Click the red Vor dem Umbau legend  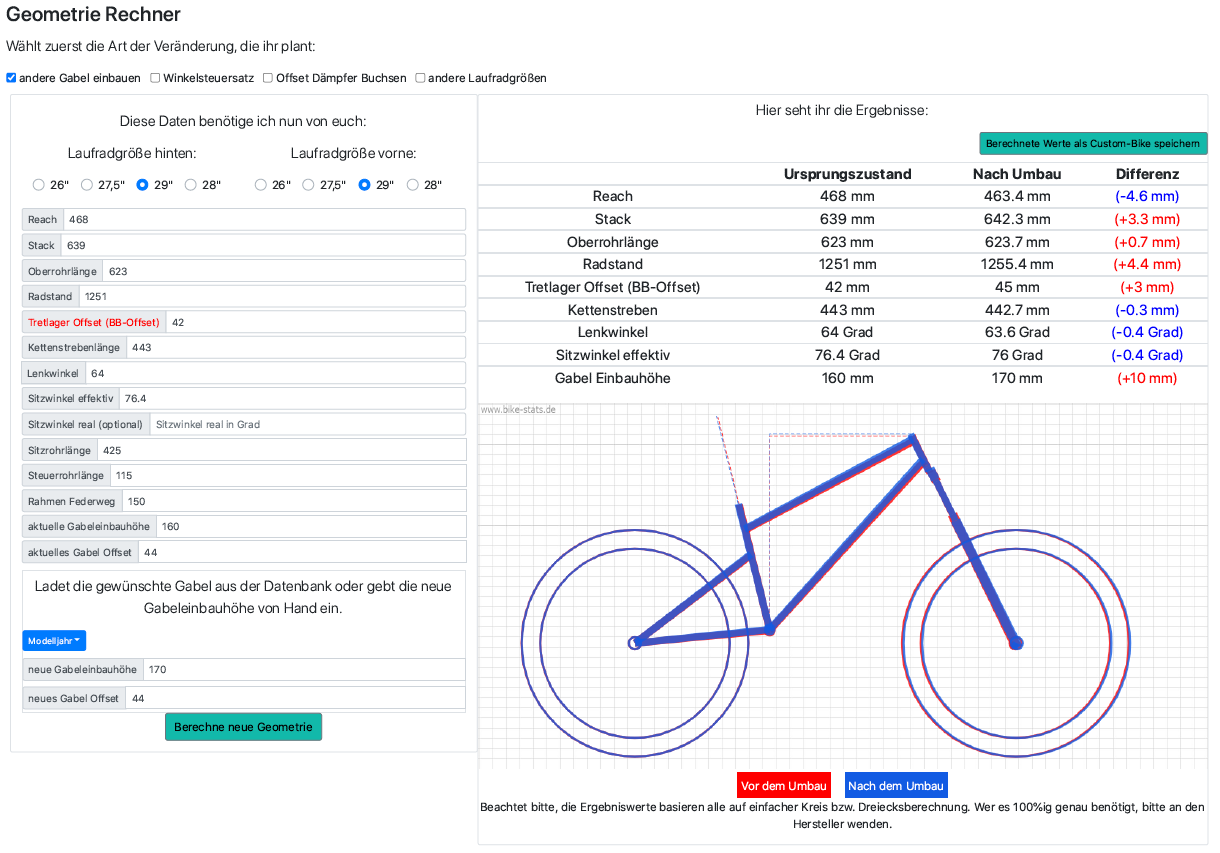coord(784,786)
